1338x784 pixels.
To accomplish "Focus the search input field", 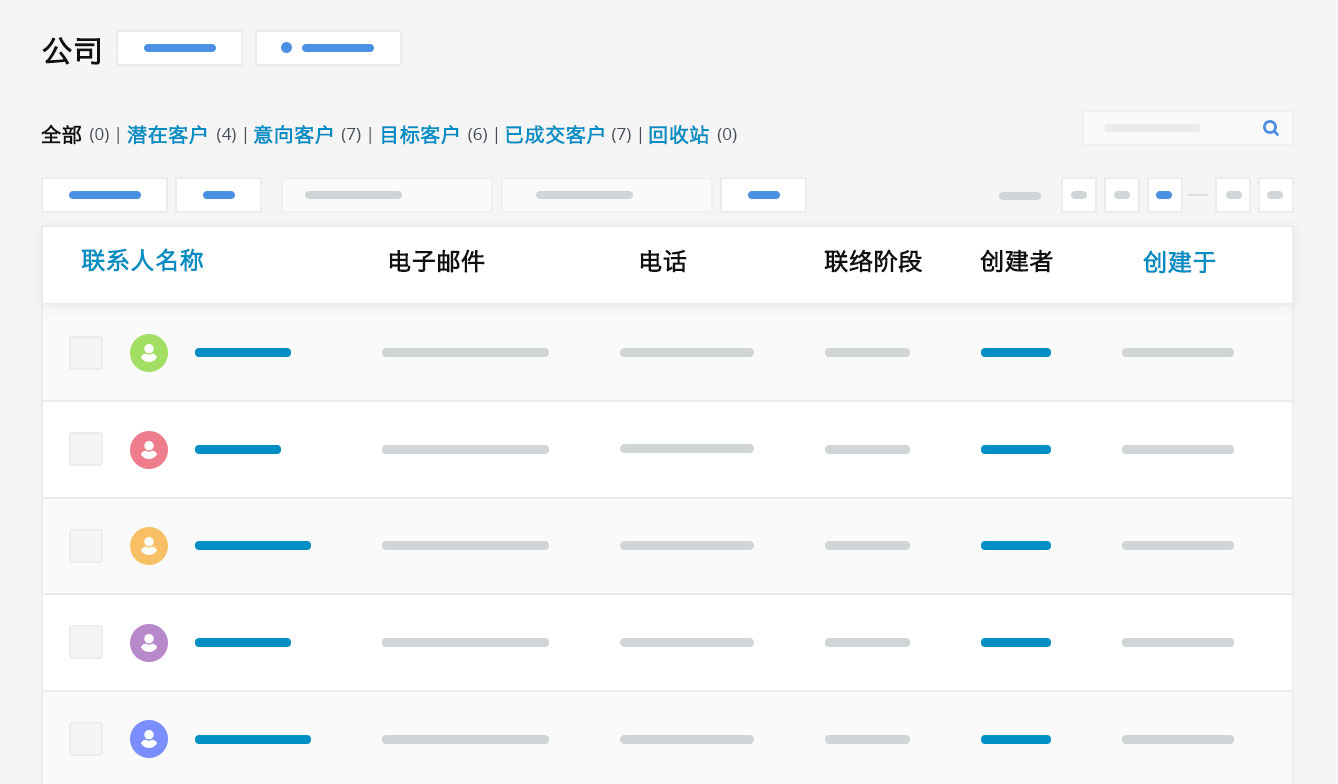I will pyautogui.click(x=1188, y=128).
